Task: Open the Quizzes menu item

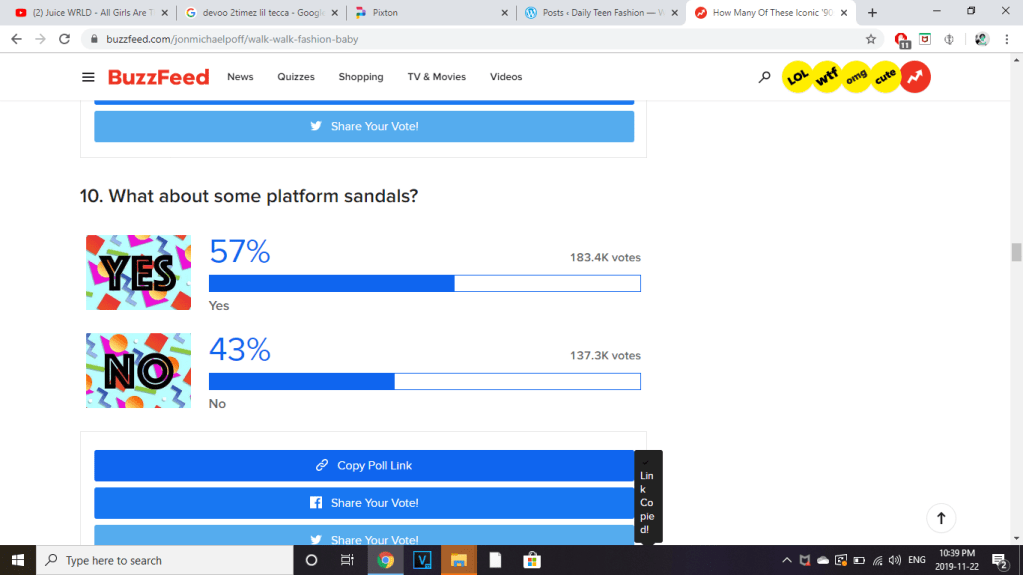Action: point(296,77)
